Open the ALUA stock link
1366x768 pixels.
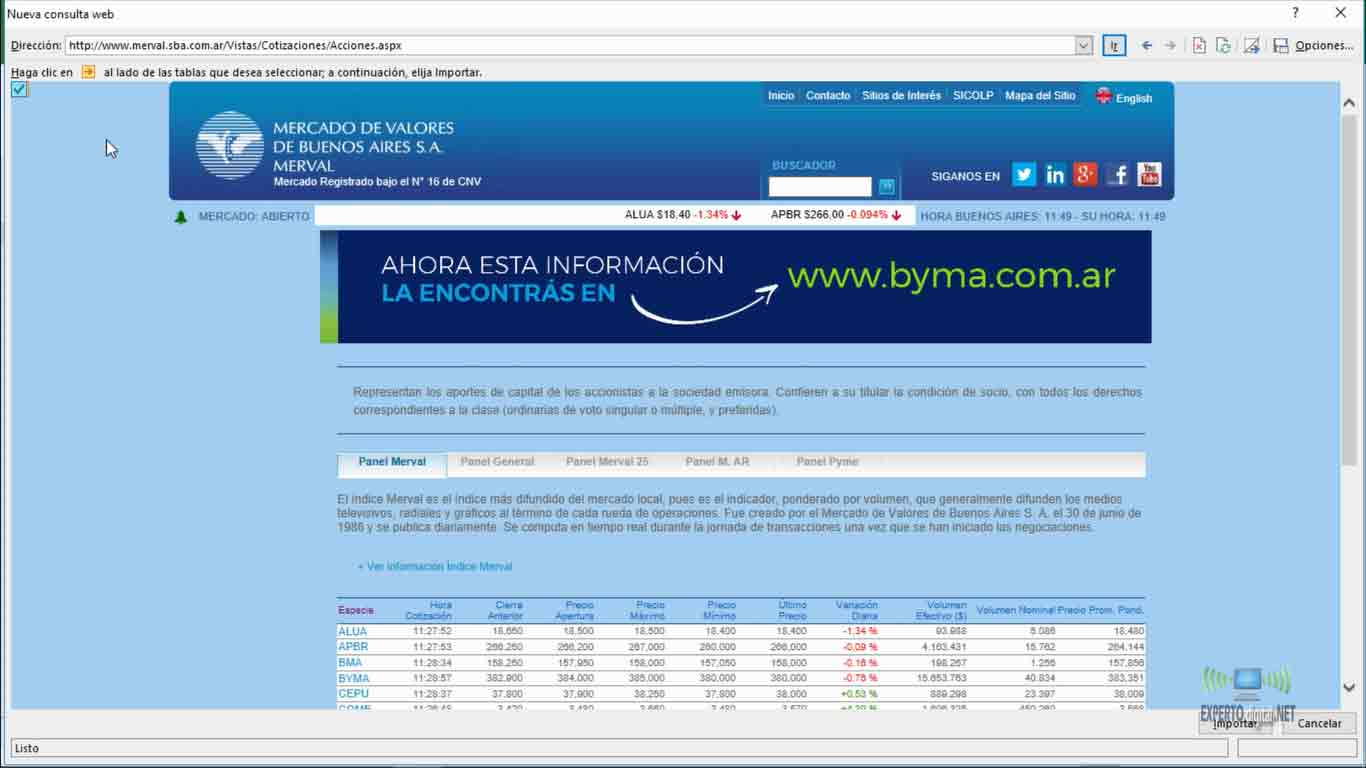coord(353,631)
